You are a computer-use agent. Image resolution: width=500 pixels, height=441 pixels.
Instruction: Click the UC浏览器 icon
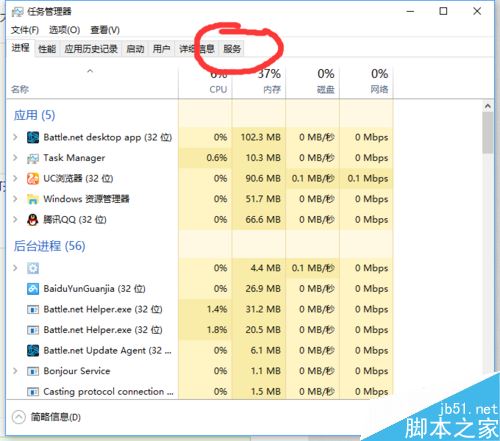click(x=33, y=179)
